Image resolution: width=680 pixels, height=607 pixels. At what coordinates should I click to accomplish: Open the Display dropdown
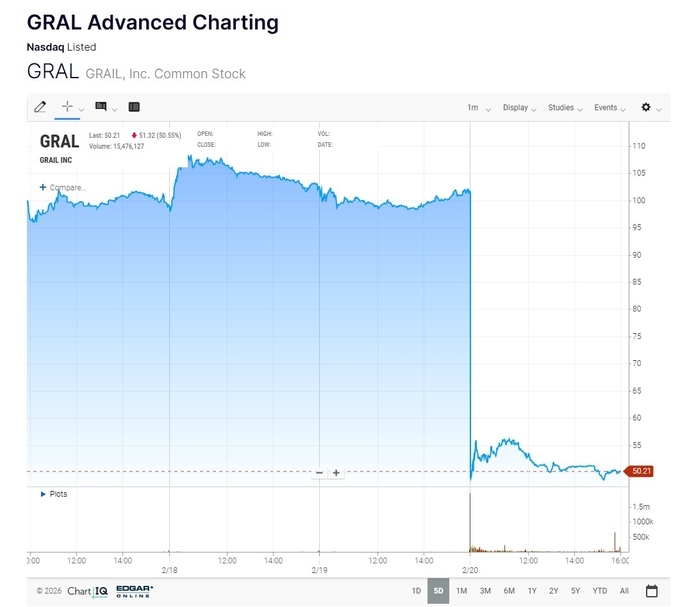[x=519, y=108]
